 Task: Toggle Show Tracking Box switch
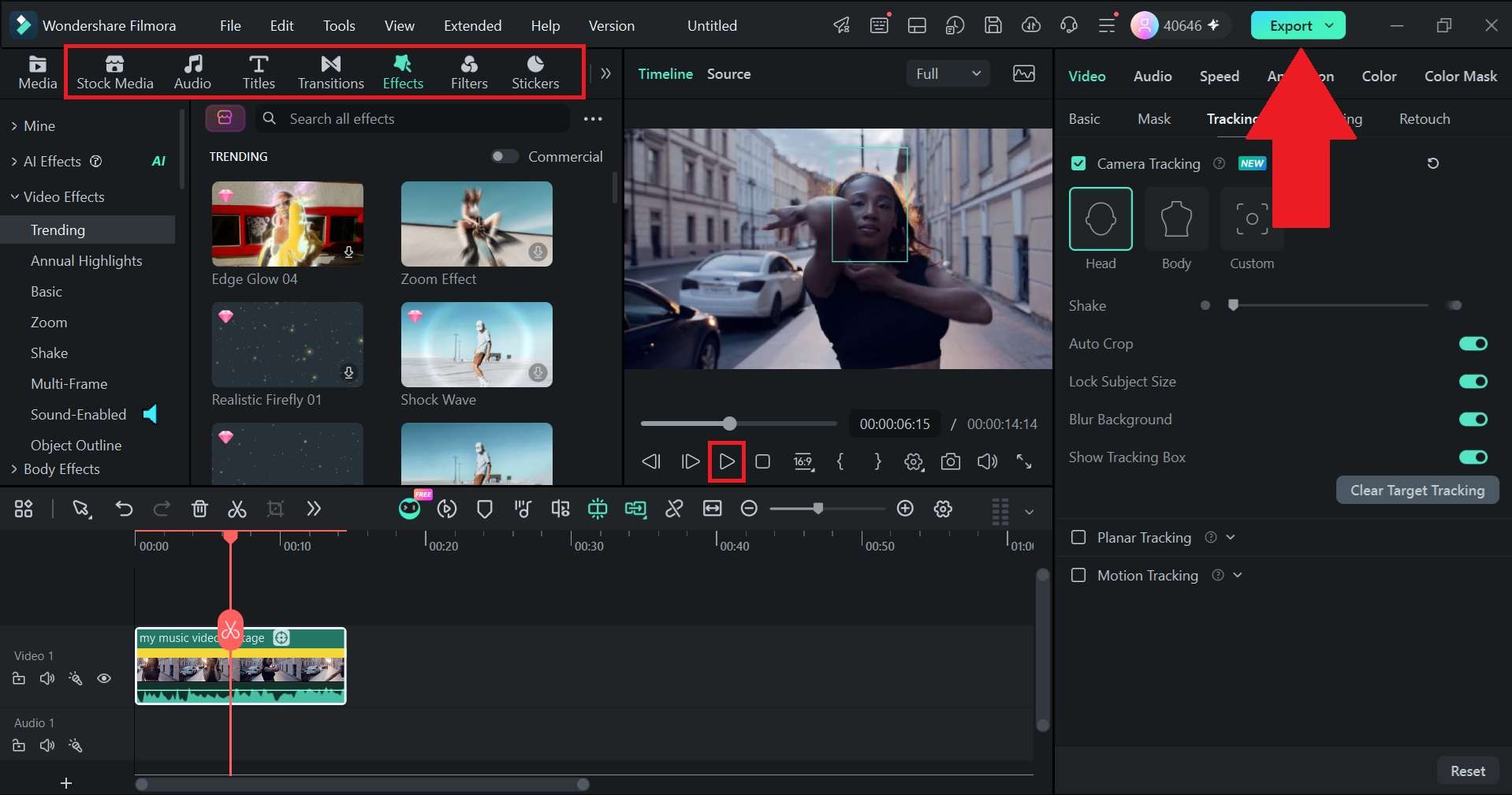(x=1473, y=457)
